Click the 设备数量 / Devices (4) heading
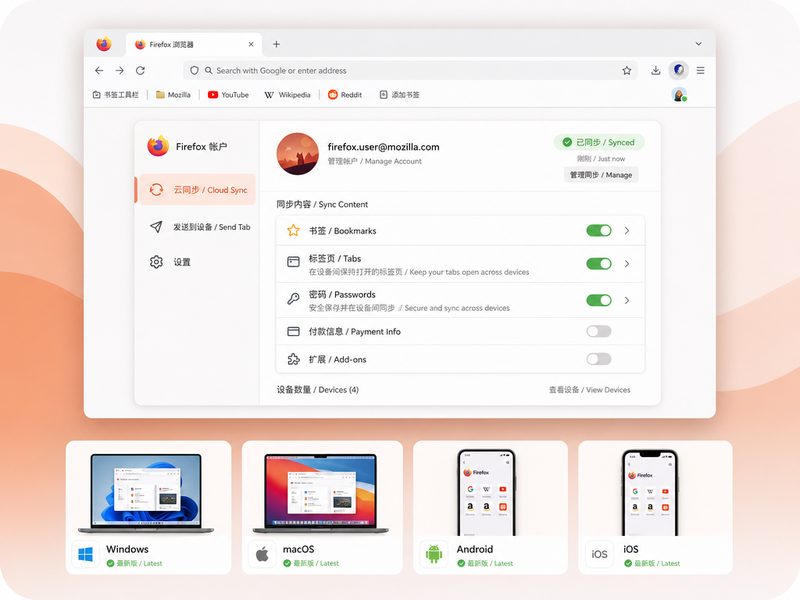Screen dimensions: 800x600 [317, 390]
